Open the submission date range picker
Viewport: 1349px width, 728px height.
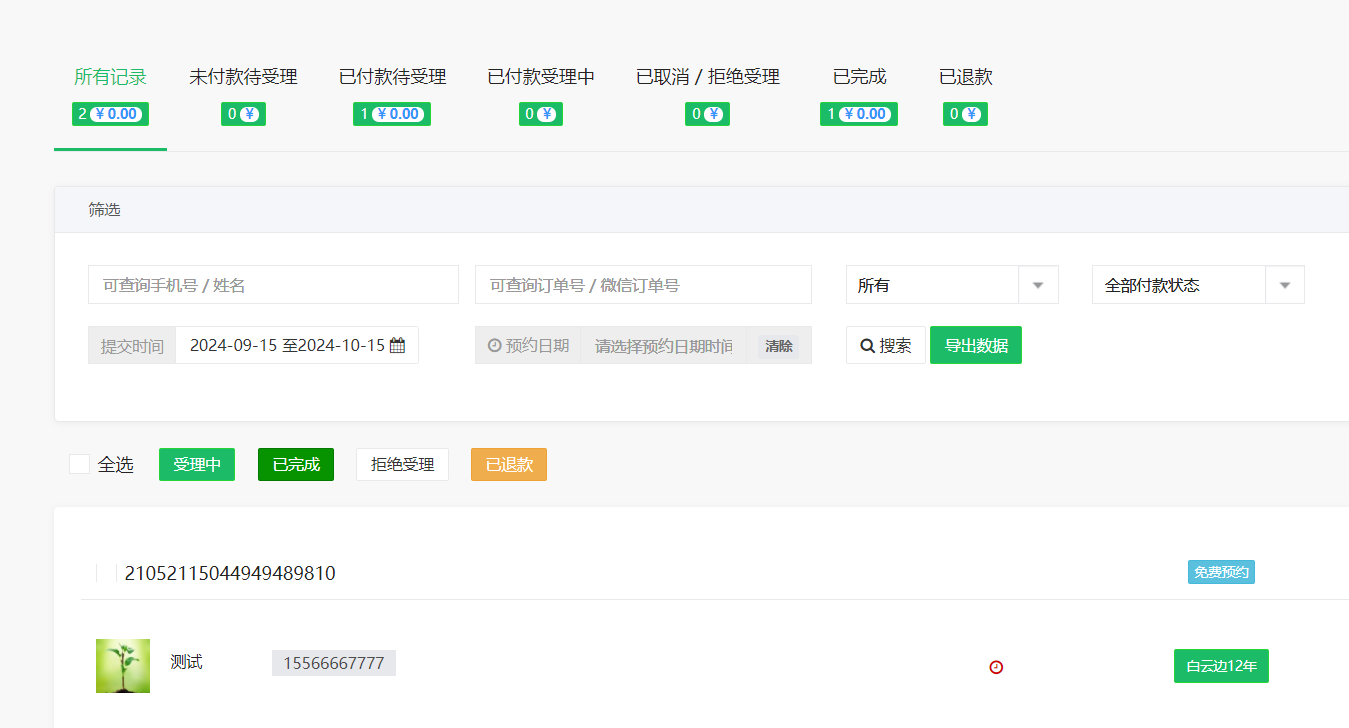click(297, 345)
